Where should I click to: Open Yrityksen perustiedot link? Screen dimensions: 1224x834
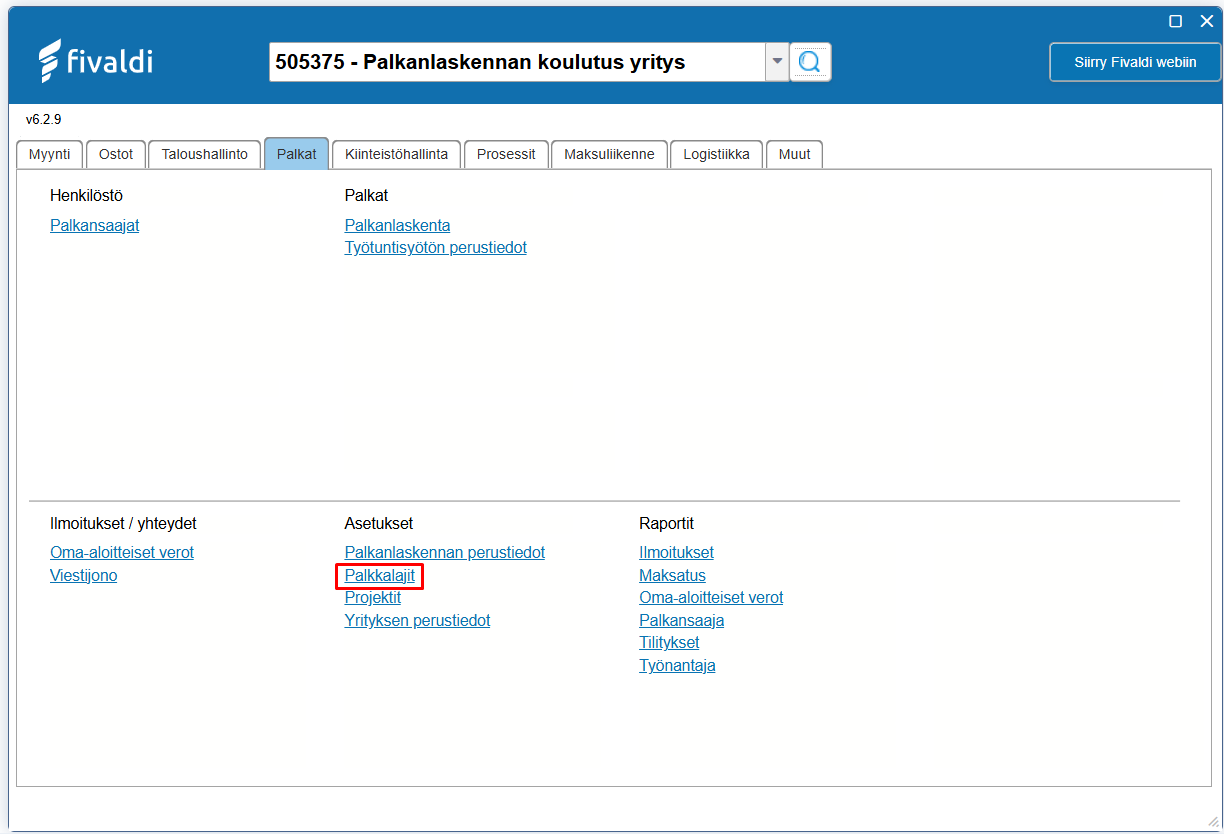(418, 621)
